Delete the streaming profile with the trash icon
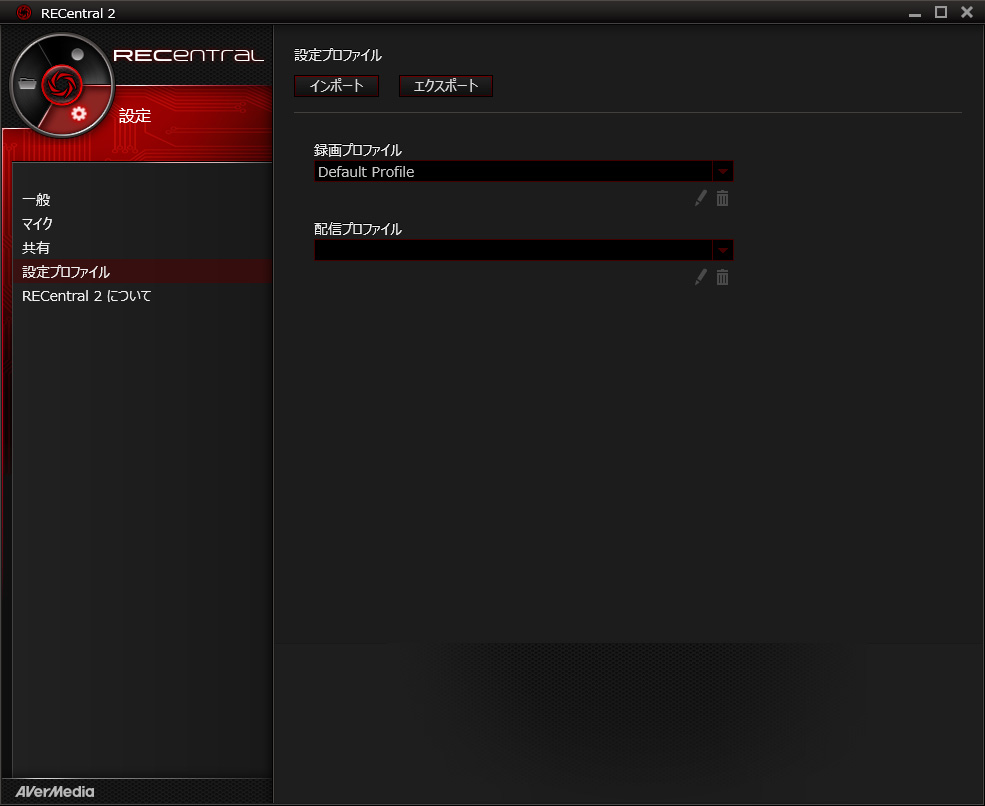Image resolution: width=985 pixels, height=806 pixels. [x=722, y=277]
